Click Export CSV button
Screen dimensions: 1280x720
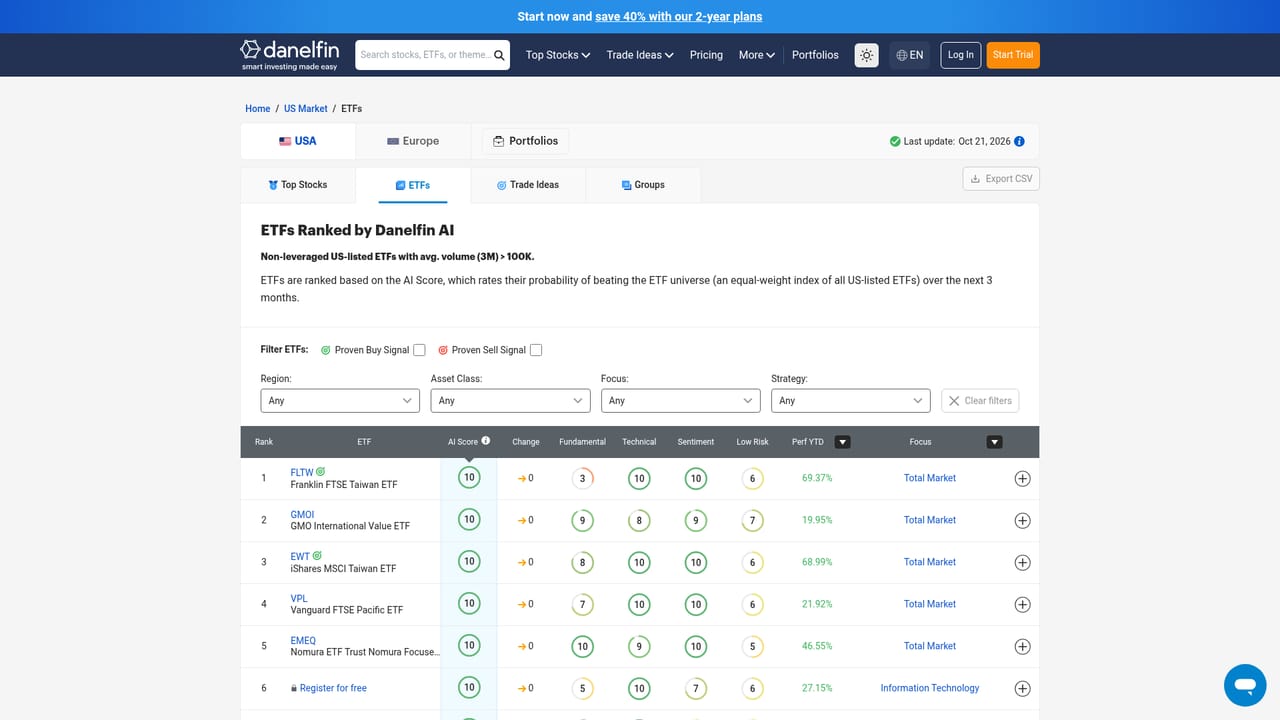click(1001, 179)
